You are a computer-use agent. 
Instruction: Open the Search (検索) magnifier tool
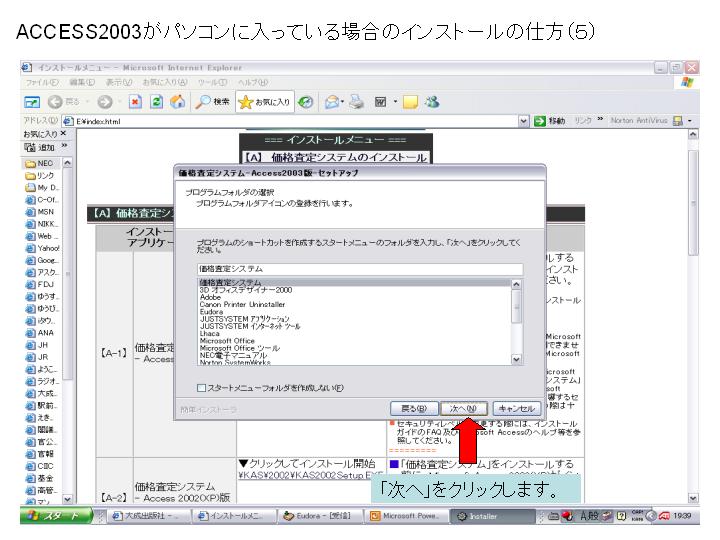pos(212,101)
